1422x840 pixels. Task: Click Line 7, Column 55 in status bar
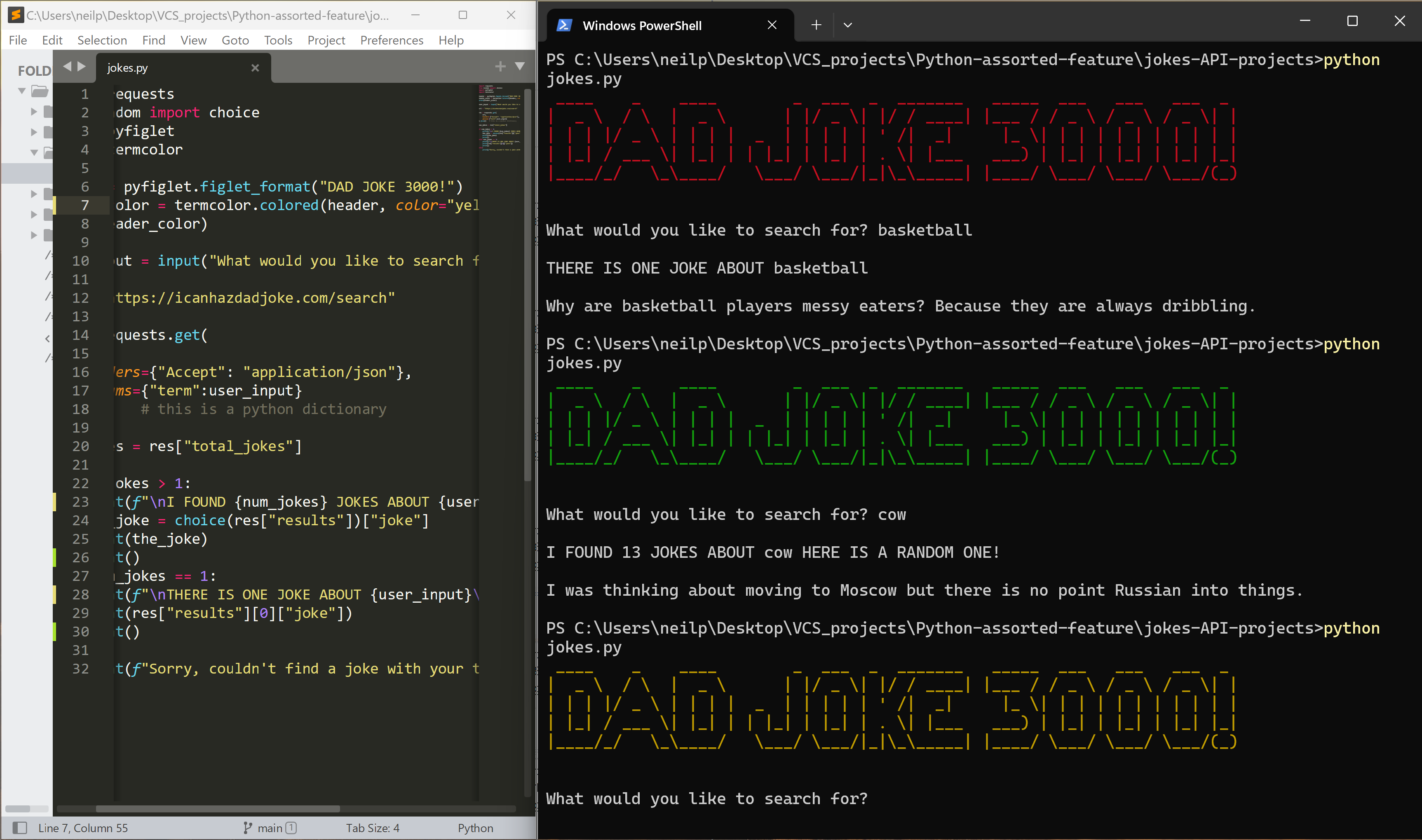click(x=83, y=828)
